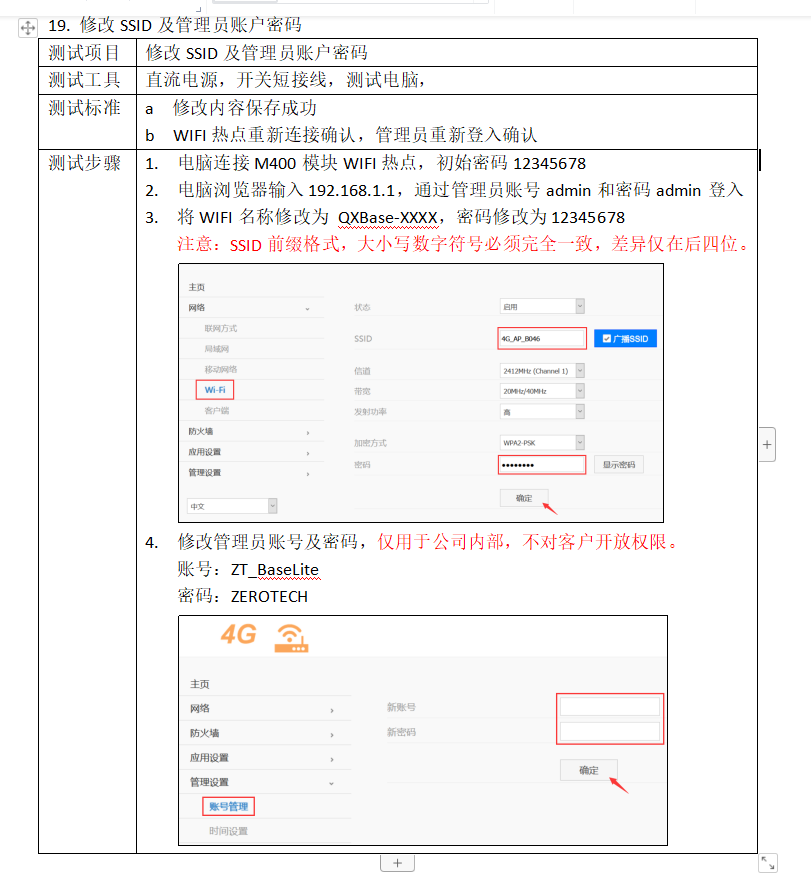
Task: Click the red note starting with 注意：SSID
Action: pyautogui.click(x=462, y=244)
